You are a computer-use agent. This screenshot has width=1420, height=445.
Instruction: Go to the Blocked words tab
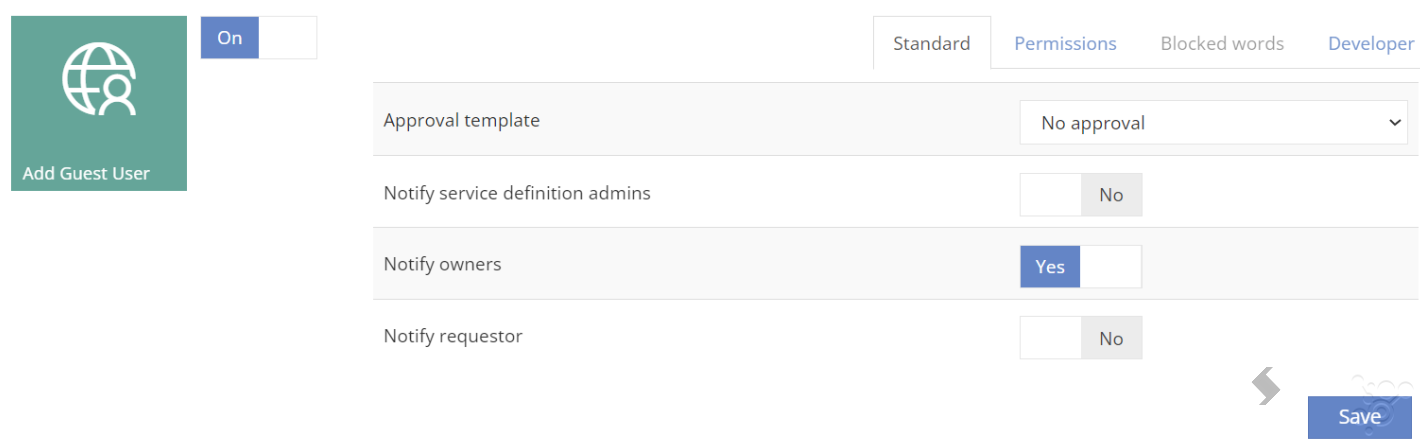pyautogui.click(x=1222, y=43)
